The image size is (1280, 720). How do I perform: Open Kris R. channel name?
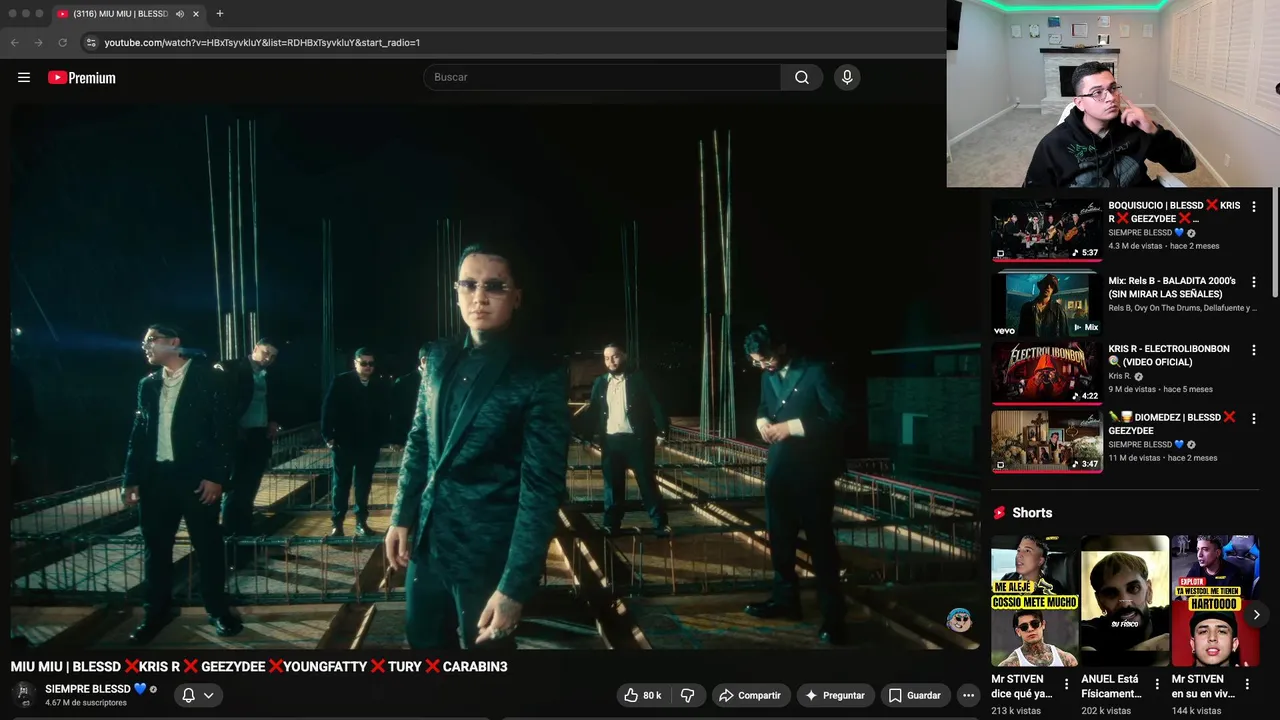tap(1119, 376)
